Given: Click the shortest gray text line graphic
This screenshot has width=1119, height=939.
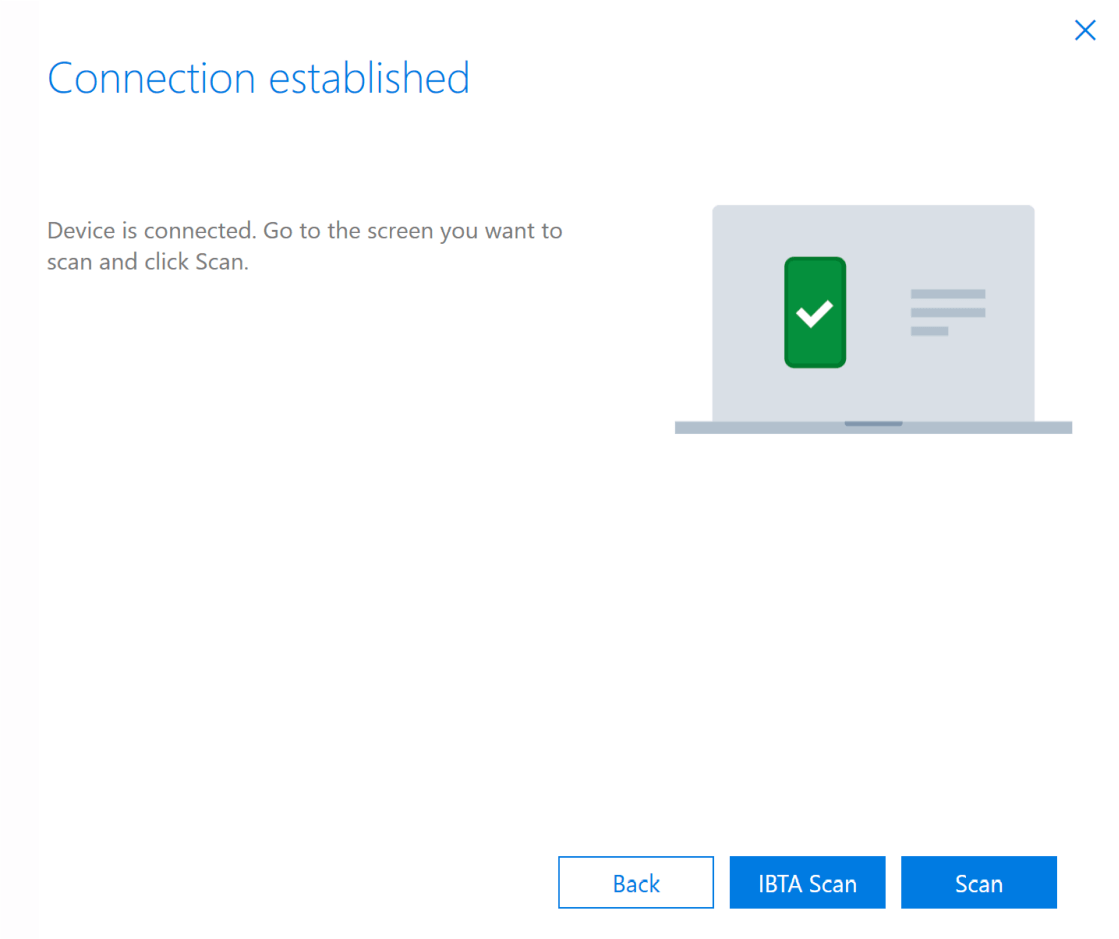Looking at the screenshot, I should [x=929, y=331].
